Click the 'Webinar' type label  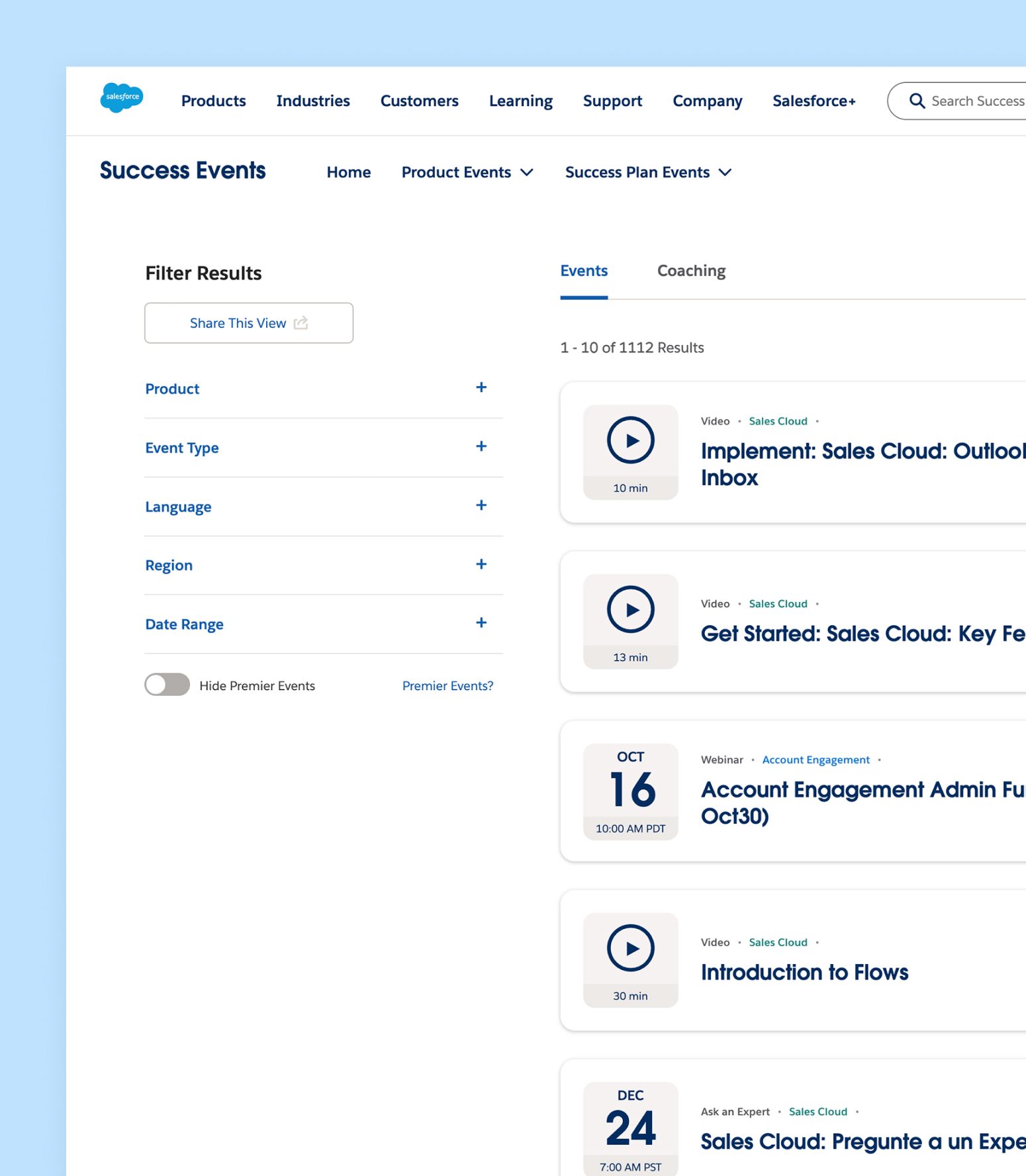(722, 759)
